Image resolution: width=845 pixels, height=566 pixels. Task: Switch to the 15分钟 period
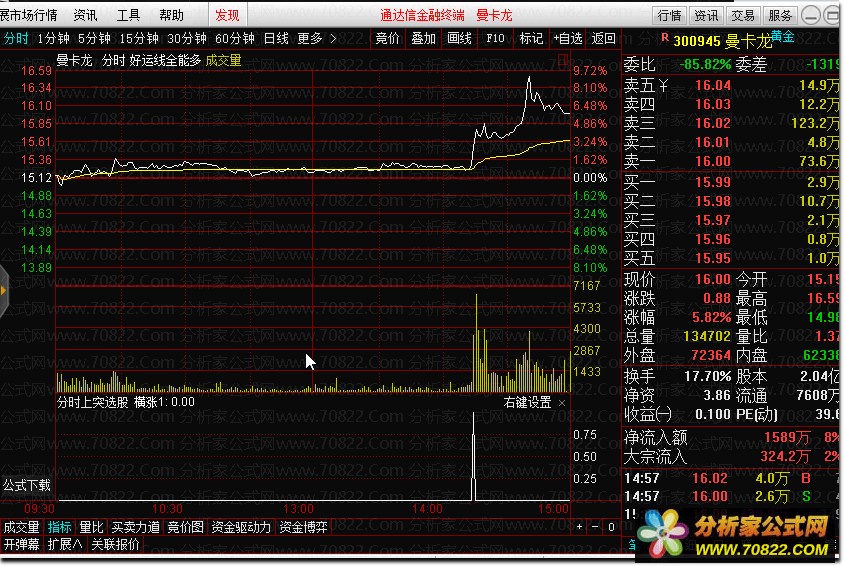point(139,38)
